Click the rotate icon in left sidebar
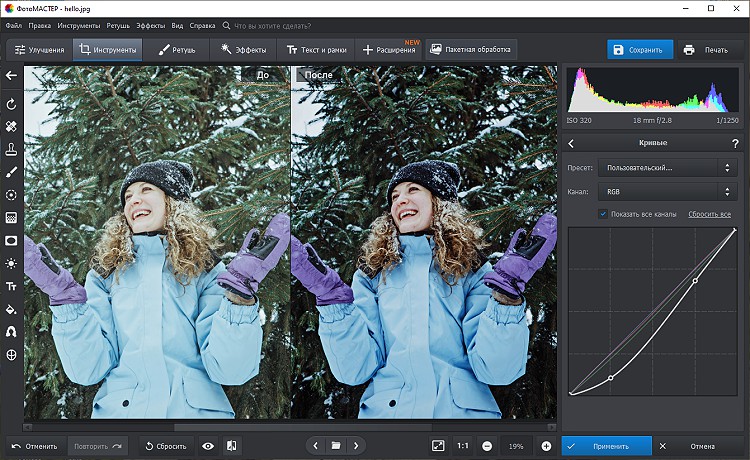The height and width of the screenshot is (460, 750). point(11,104)
